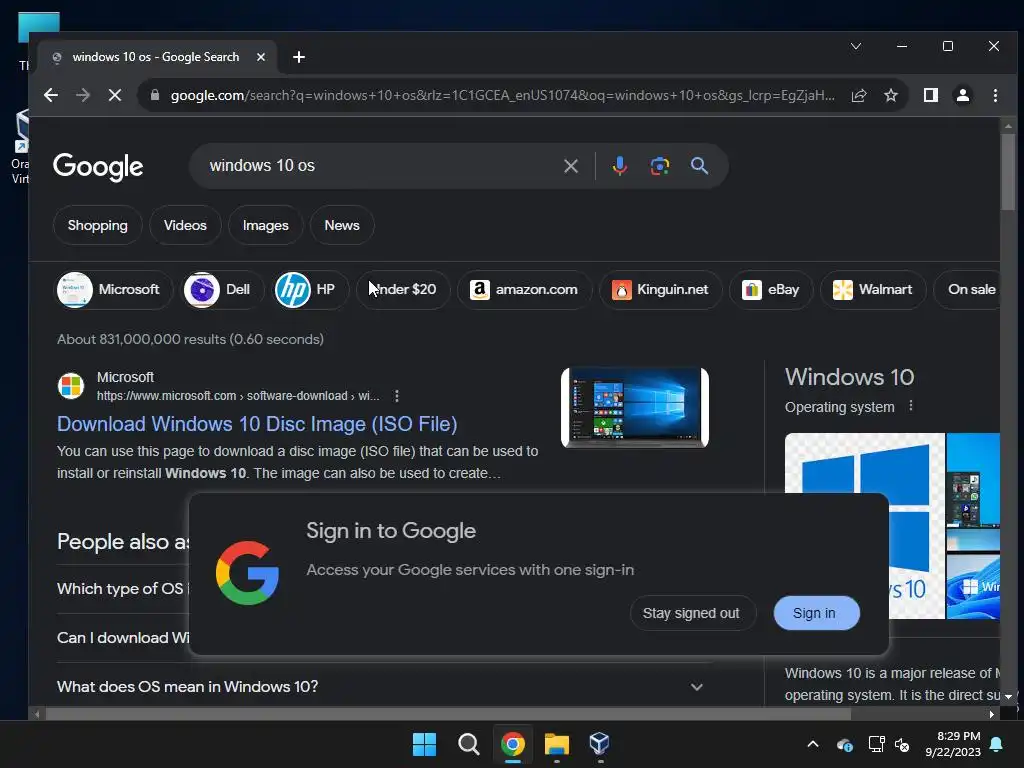1024x768 pixels.
Task: Open OneDrive cloud tray icon
Action: click(844, 744)
